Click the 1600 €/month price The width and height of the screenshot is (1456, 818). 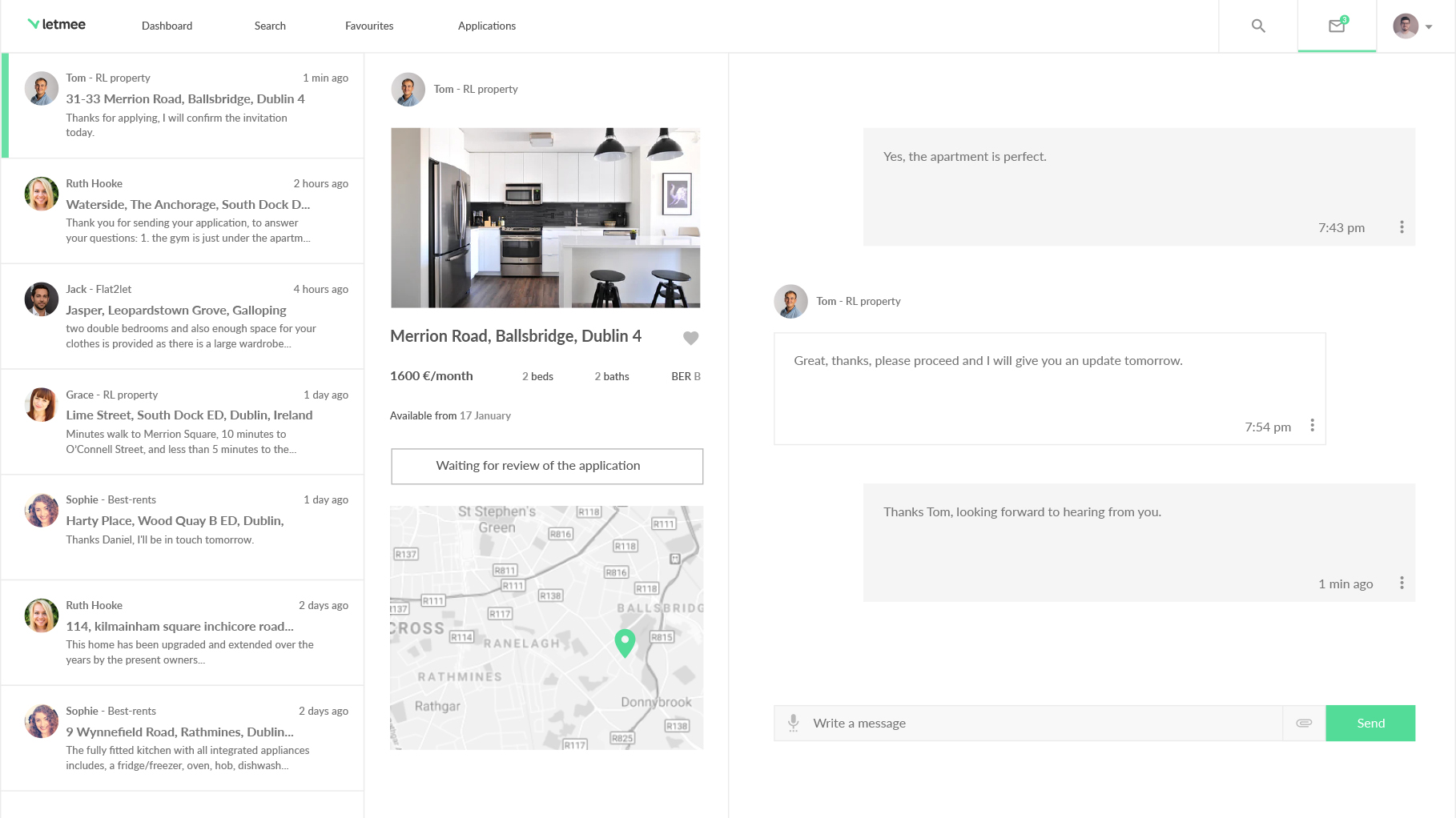click(432, 376)
